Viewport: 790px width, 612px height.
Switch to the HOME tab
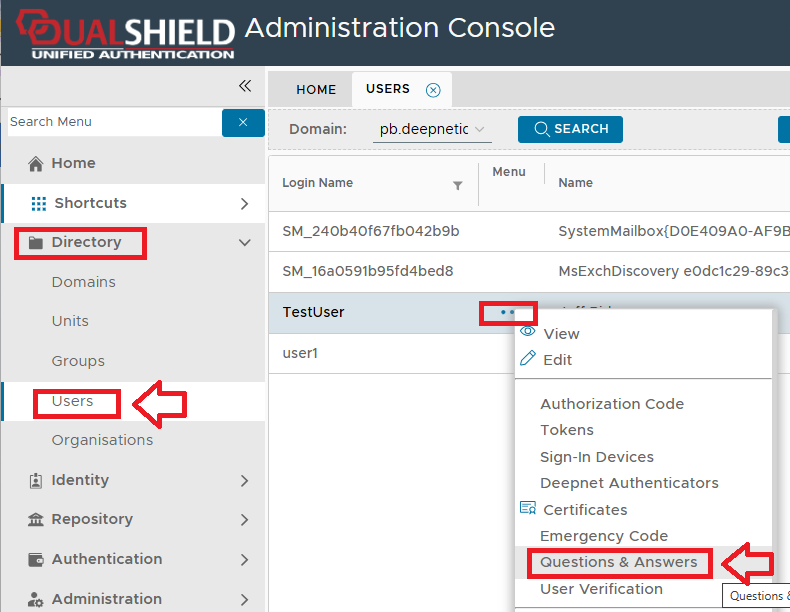(x=316, y=90)
